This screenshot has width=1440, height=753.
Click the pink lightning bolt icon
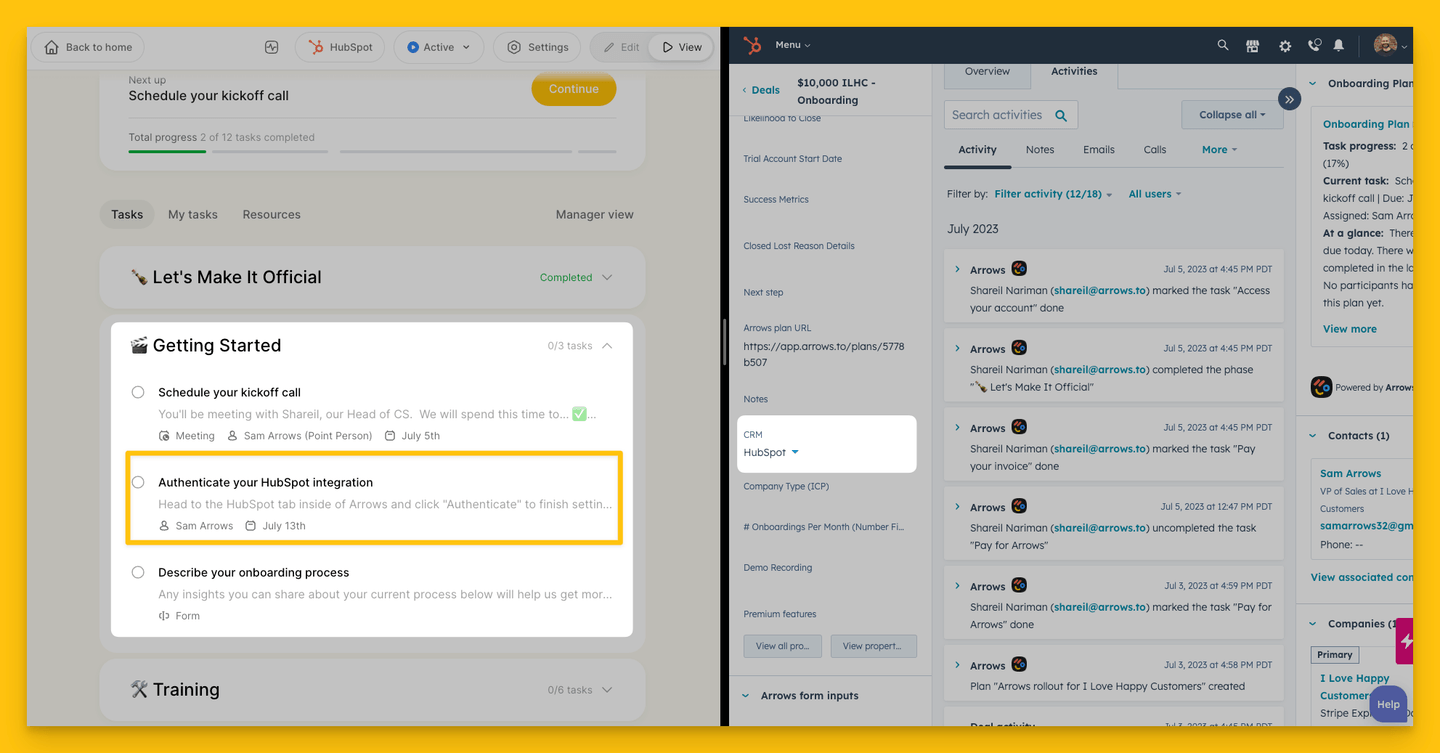1405,641
